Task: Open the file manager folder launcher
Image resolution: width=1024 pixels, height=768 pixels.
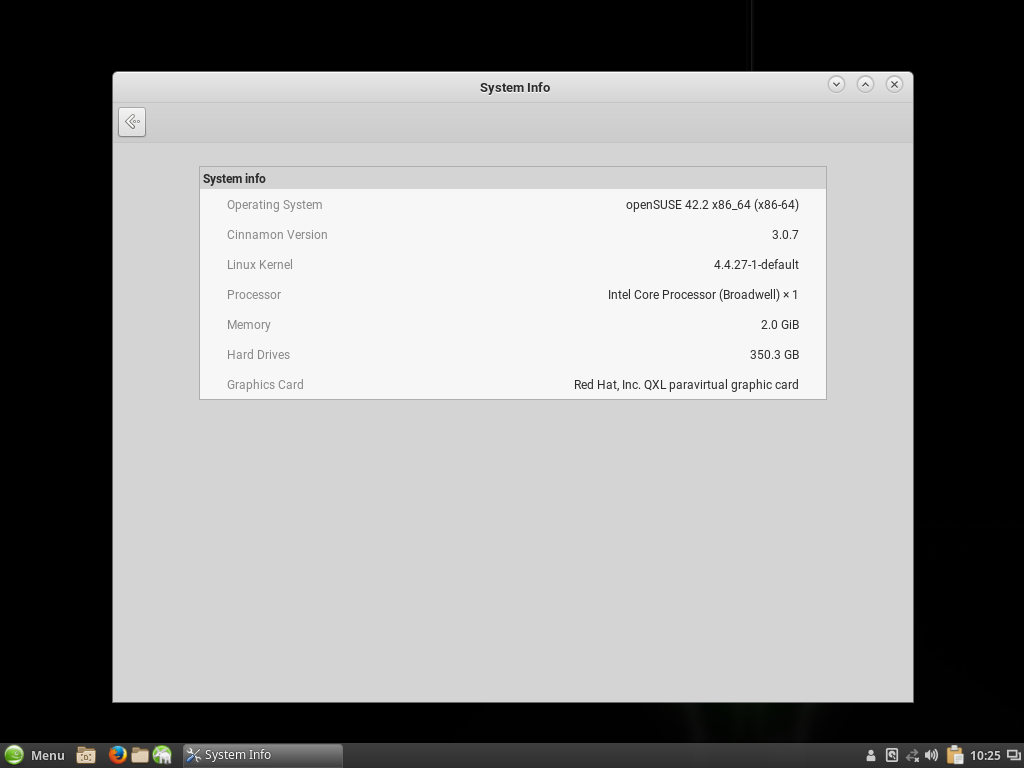Action: pos(140,755)
